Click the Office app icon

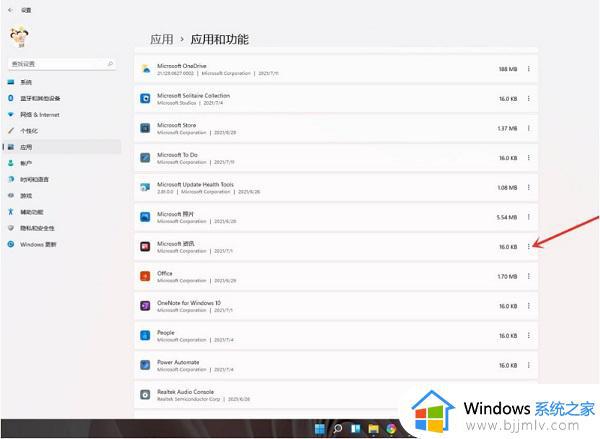[145, 276]
